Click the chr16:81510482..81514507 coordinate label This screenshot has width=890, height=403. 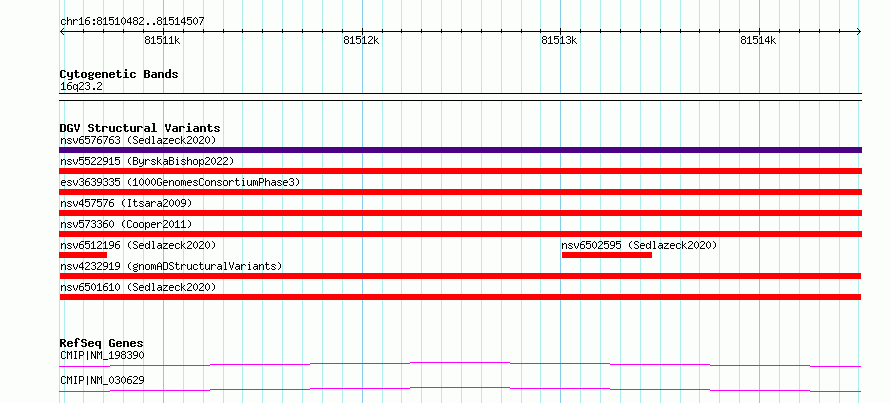(132, 22)
